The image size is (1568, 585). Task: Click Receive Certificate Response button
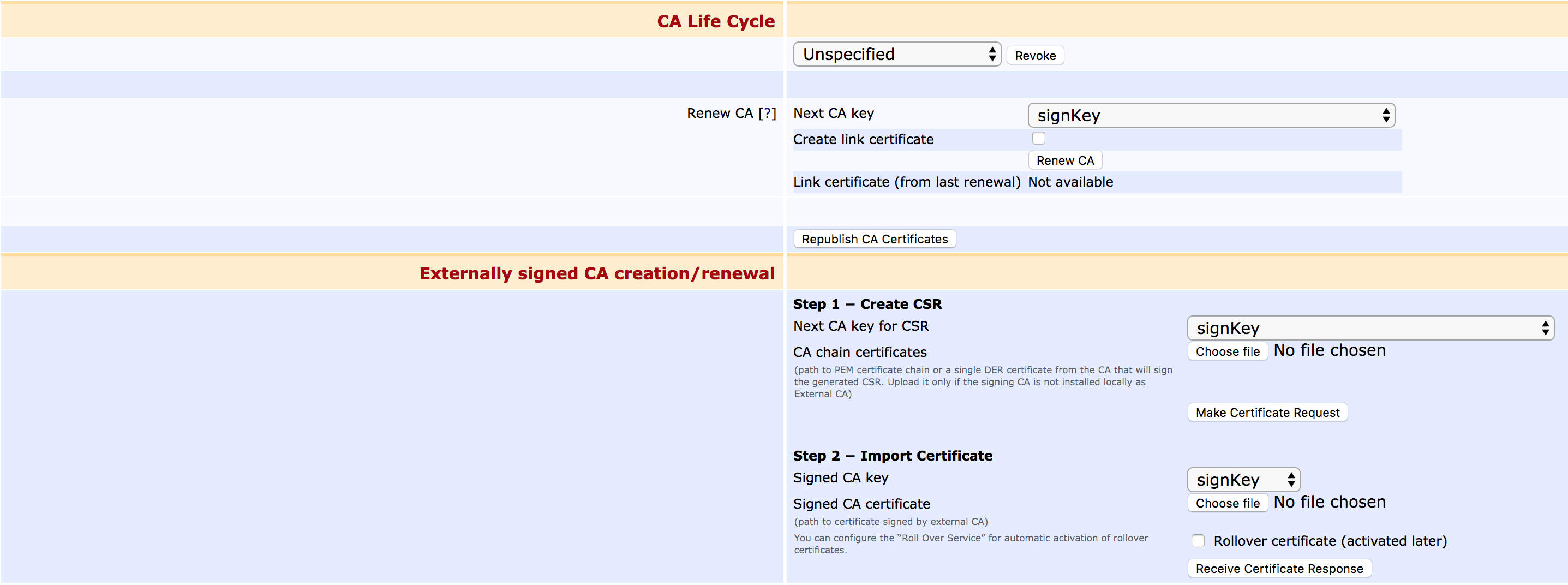(1279, 569)
